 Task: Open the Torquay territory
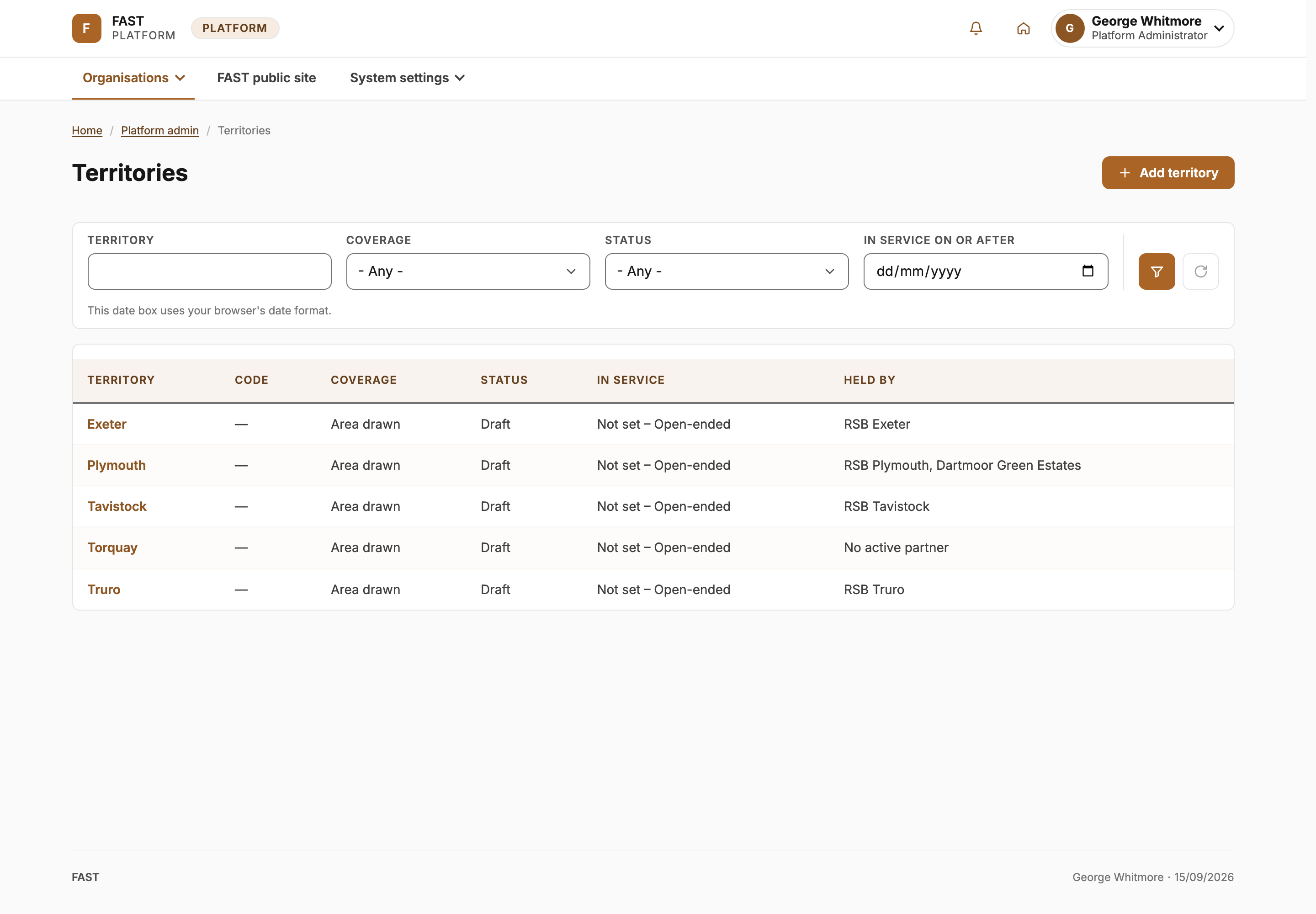(112, 547)
